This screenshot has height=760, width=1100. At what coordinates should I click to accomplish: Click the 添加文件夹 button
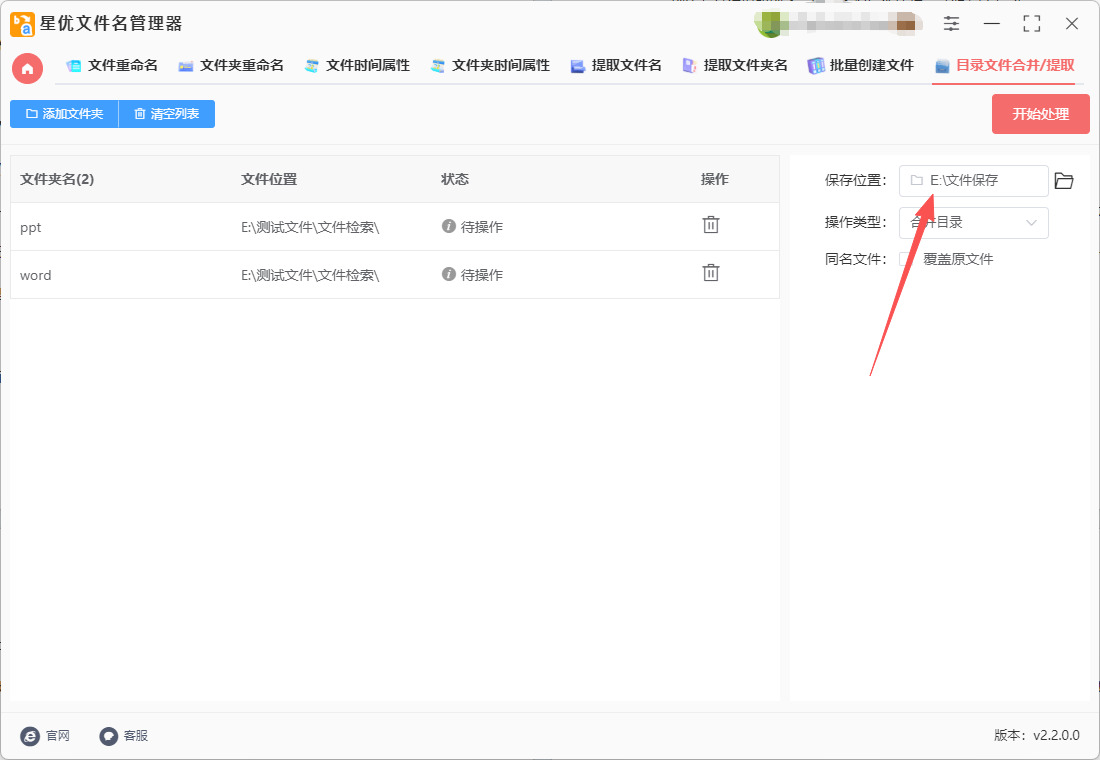(x=65, y=114)
